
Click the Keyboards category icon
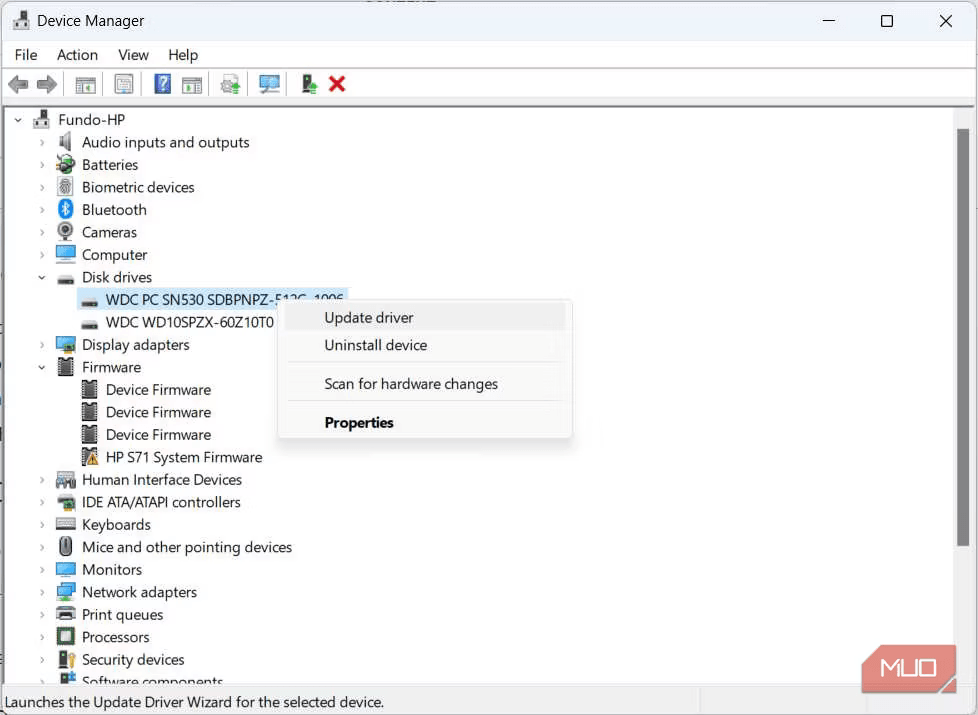[65, 524]
